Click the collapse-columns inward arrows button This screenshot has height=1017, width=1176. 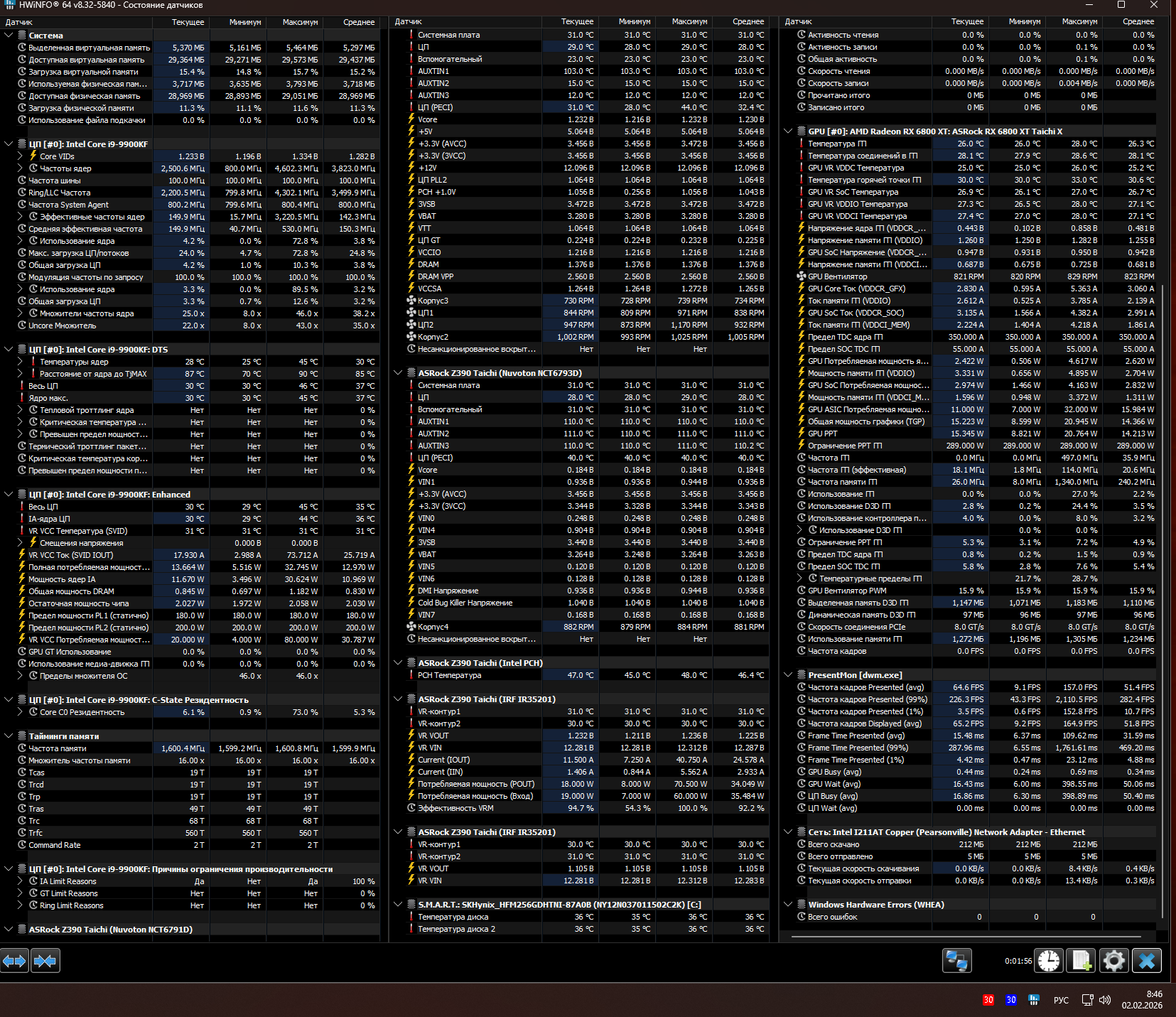coord(45,961)
